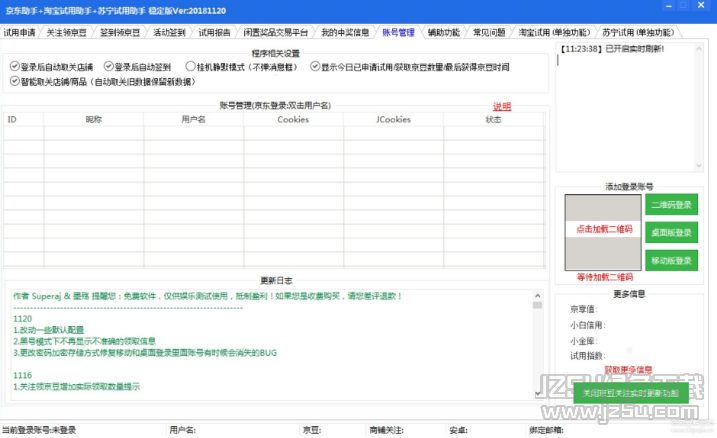Click the 商铺关注 status bar entry
The width and height of the screenshot is (717, 438).
(386, 430)
